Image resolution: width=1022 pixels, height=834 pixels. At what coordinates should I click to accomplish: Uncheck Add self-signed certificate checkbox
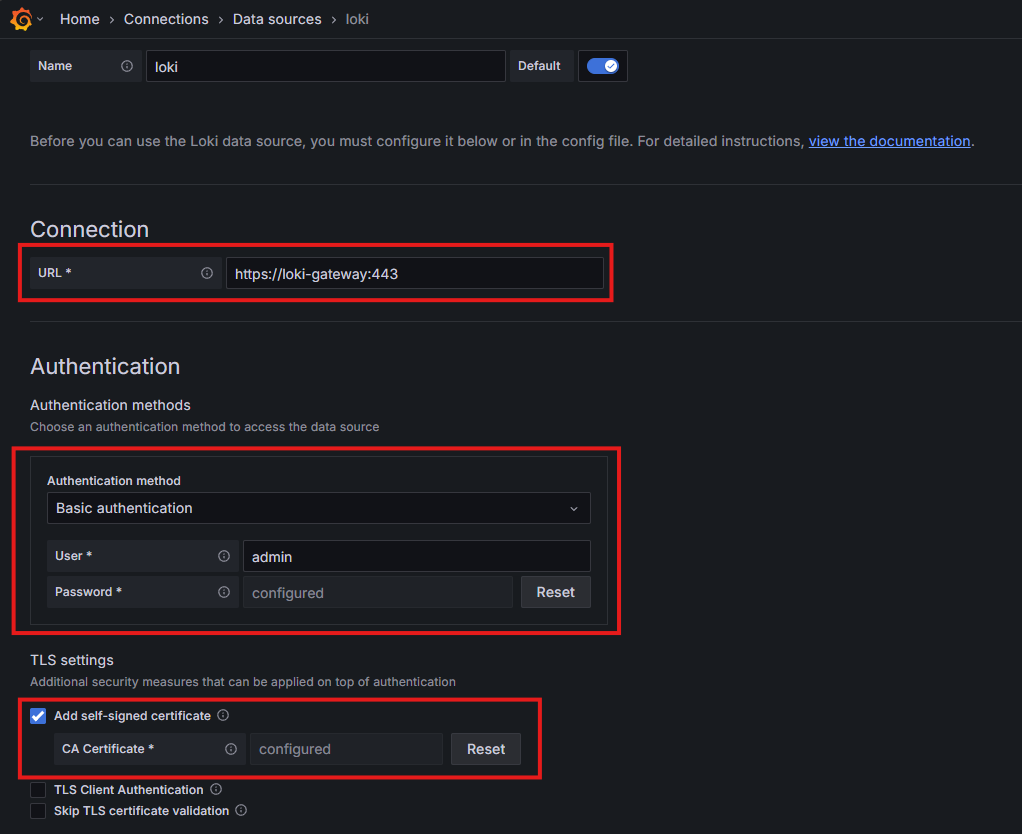(x=38, y=716)
